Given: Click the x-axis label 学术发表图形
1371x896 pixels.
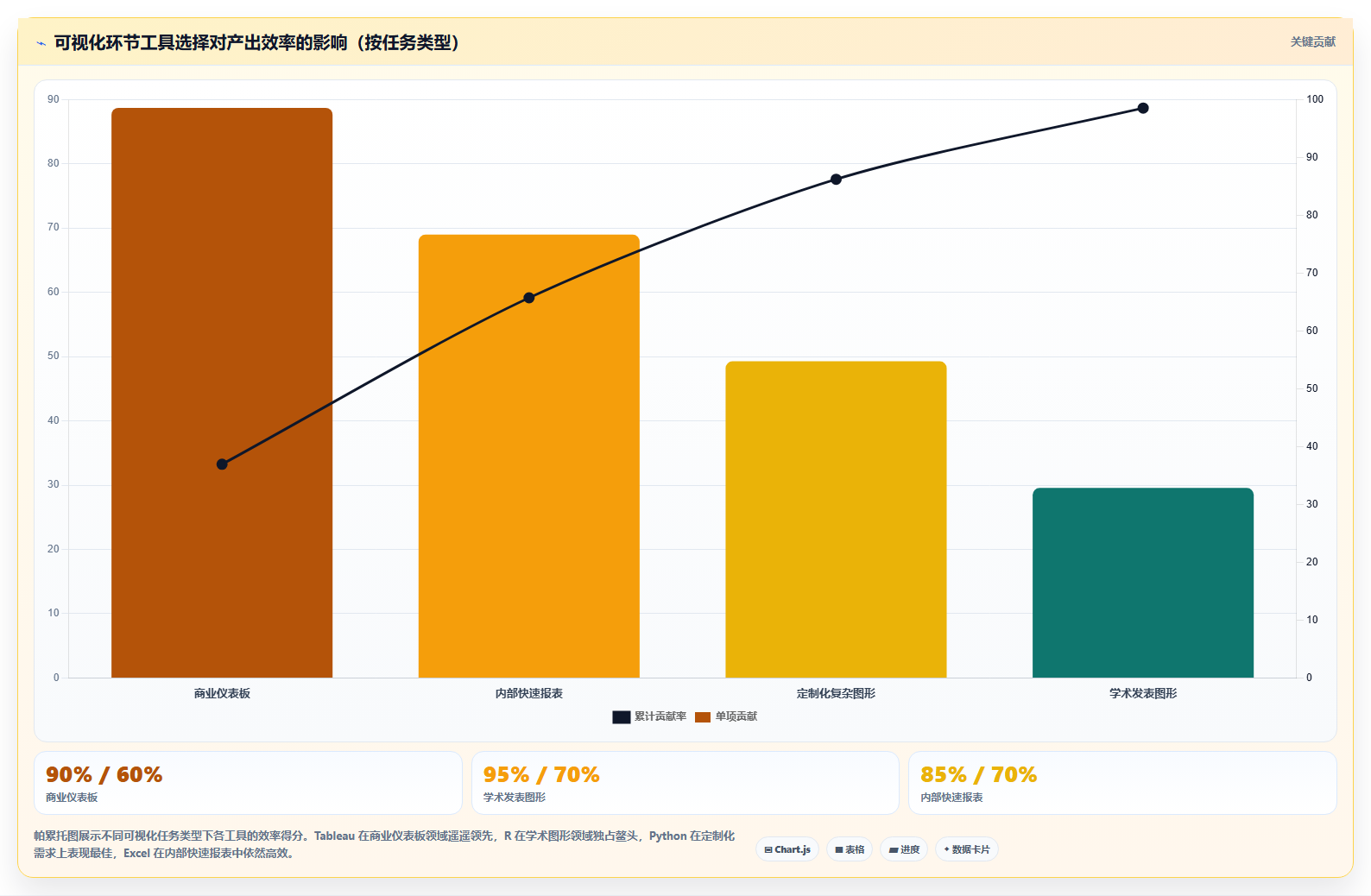Looking at the screenshot, I should pos(1143,693).
